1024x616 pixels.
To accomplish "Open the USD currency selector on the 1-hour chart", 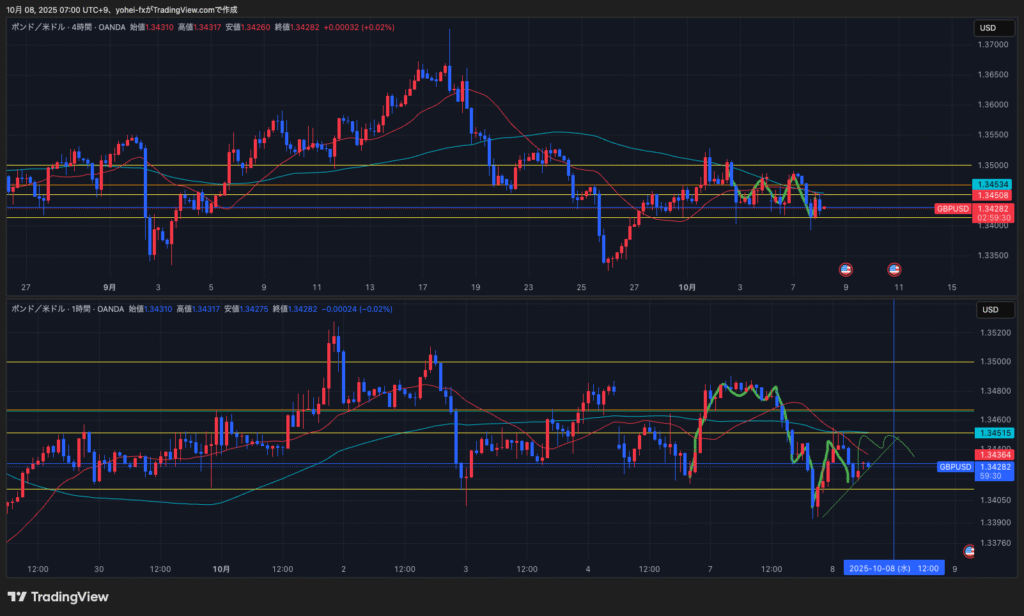I will tap(989, 310).
